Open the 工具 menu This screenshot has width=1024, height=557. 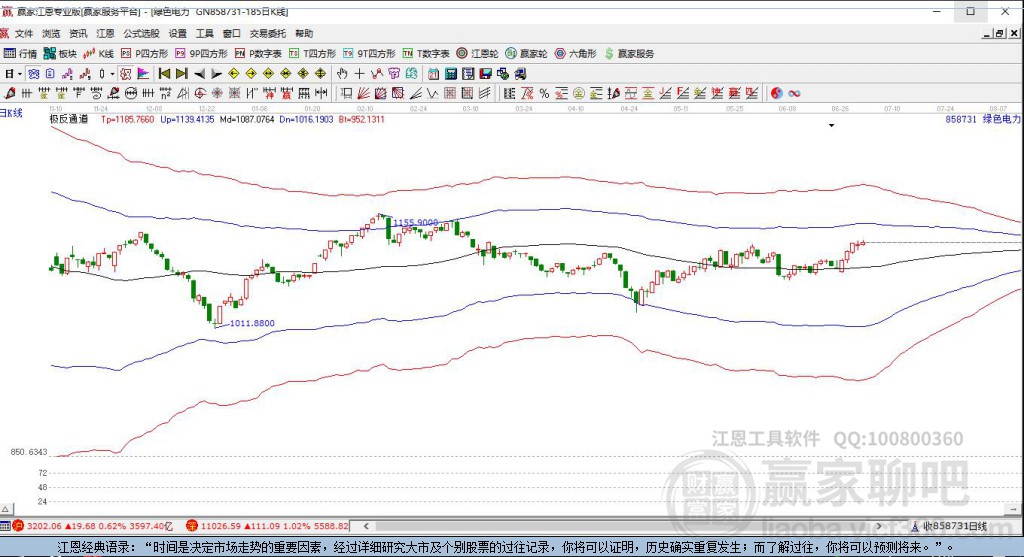(x=204, y=33)
